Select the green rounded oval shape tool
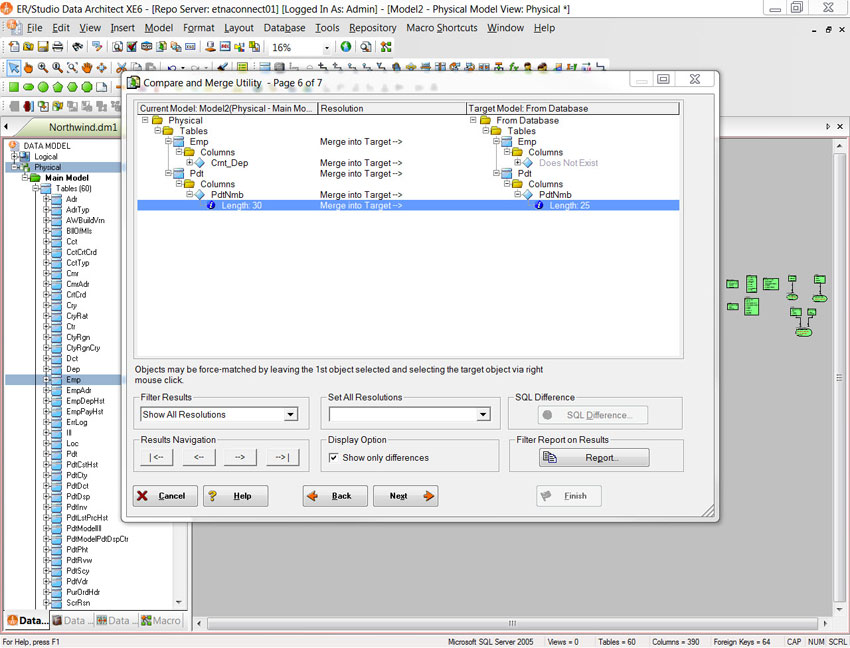 pos(28,87)
